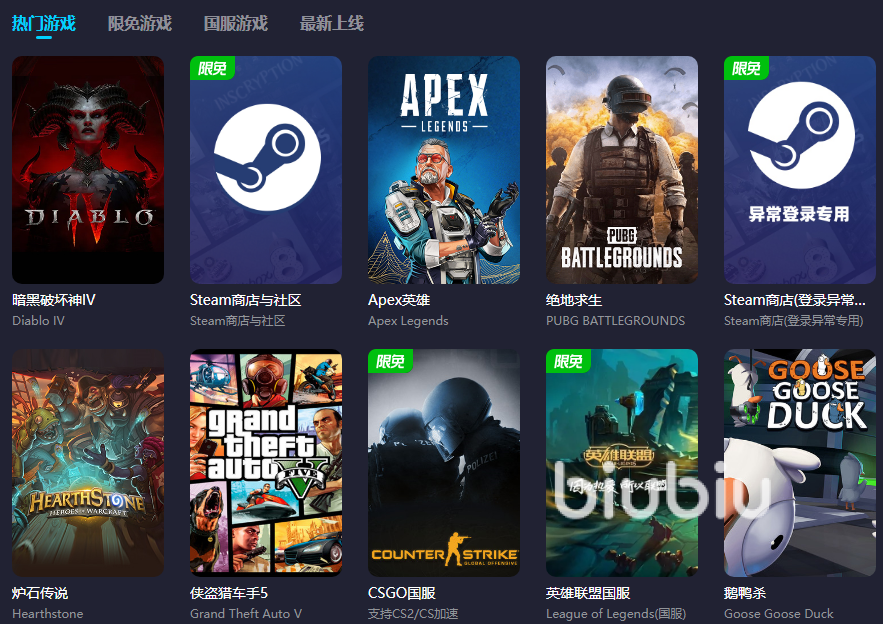Click the Steam 异常登录专用 logo tile
This screenshot has height=624, width=883.
[x=800, y=169]
